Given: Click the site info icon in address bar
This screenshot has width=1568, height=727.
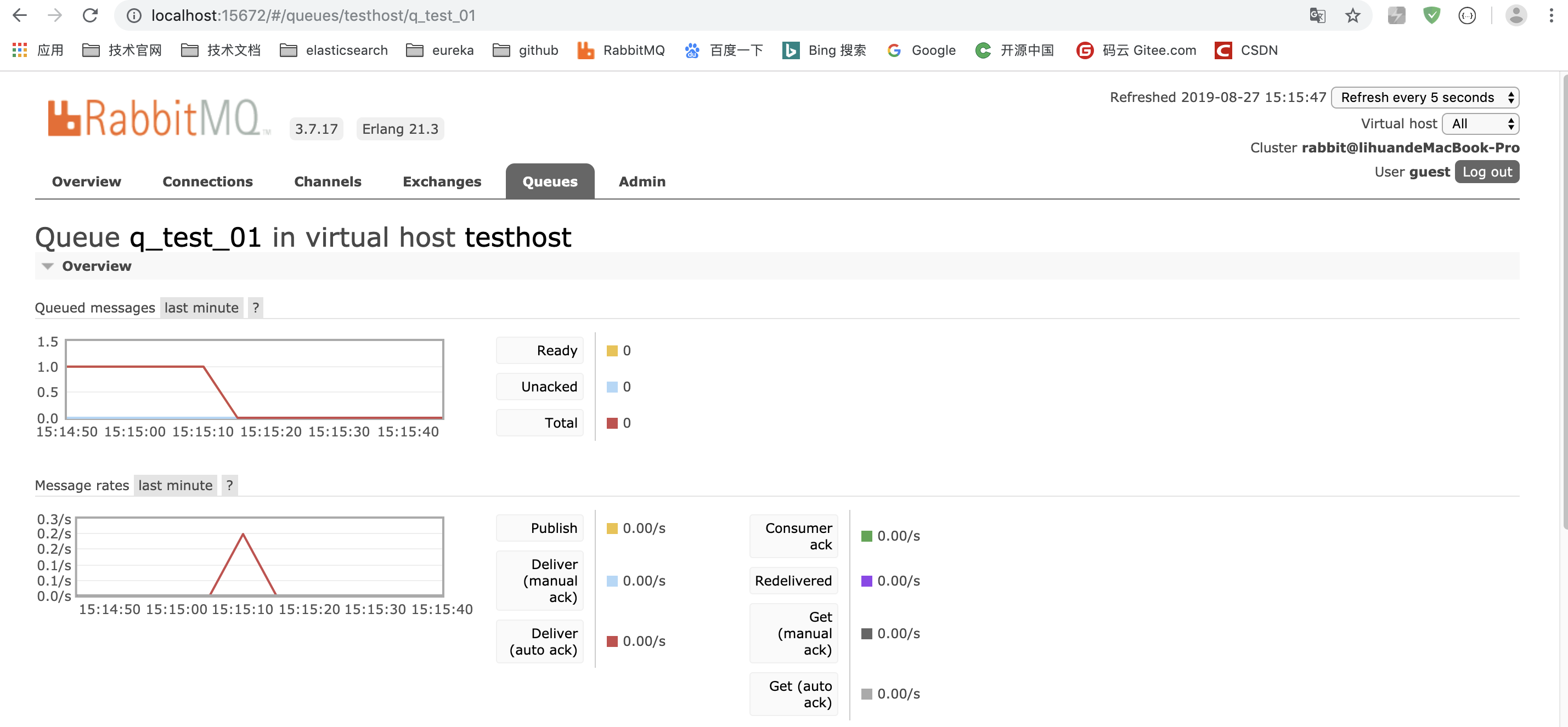Looking at the screenshot, I should tap(134, 16).
